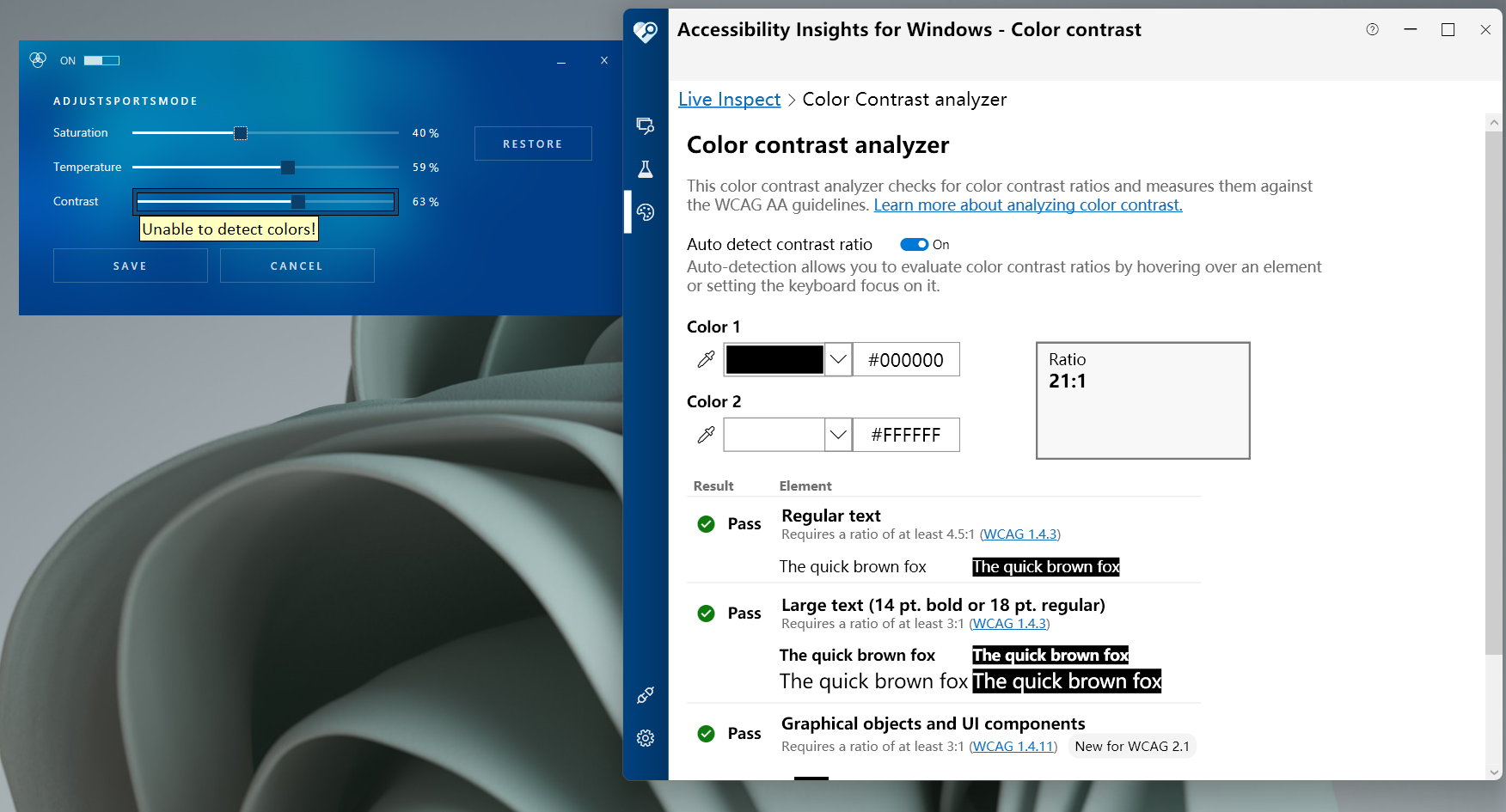Click the 'ADJUSTSPORTSMODE' heading
Viewport: 1506px width, 812px height.
[x=125, y=101]
